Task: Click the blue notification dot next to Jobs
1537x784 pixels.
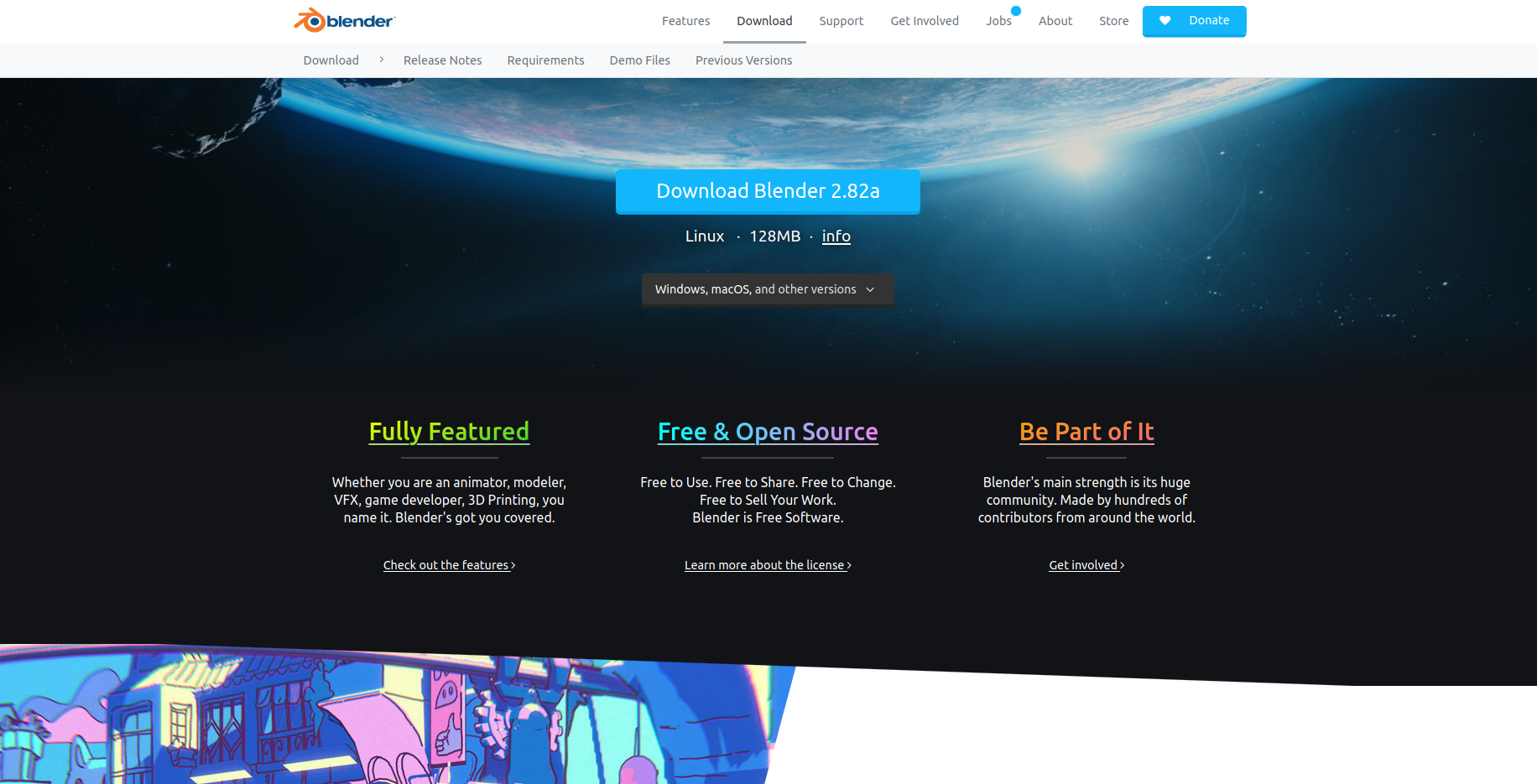Action: tap(1016, 11)
